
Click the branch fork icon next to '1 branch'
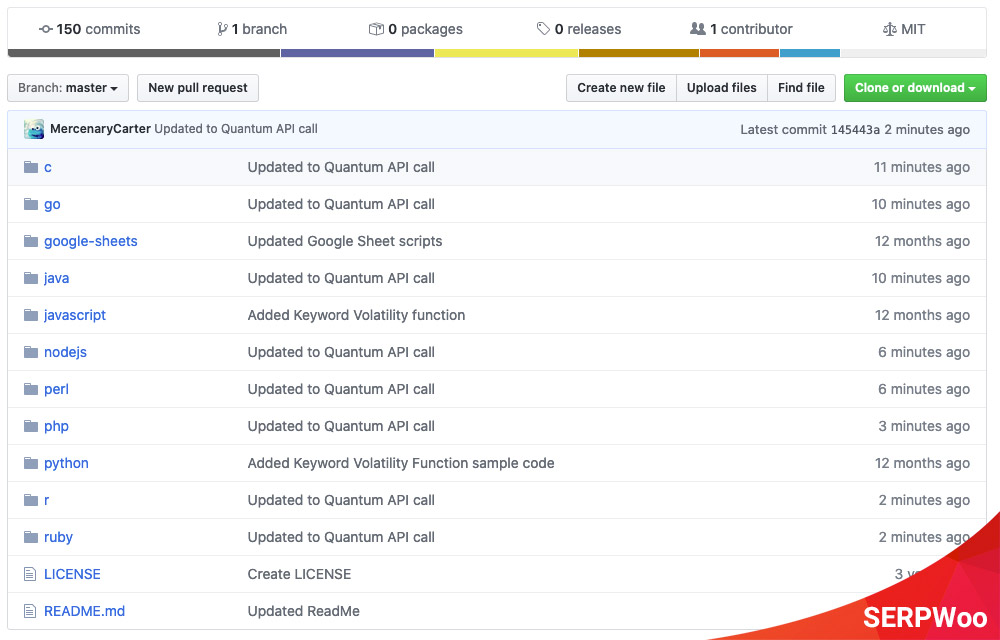point(220,29)
